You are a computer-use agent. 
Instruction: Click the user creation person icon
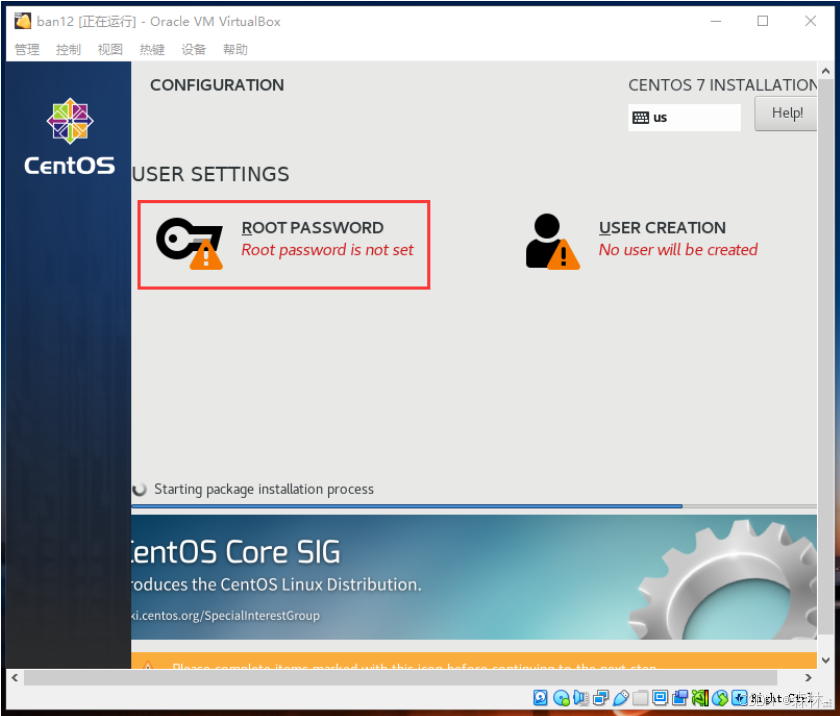[x=552, y=242]
